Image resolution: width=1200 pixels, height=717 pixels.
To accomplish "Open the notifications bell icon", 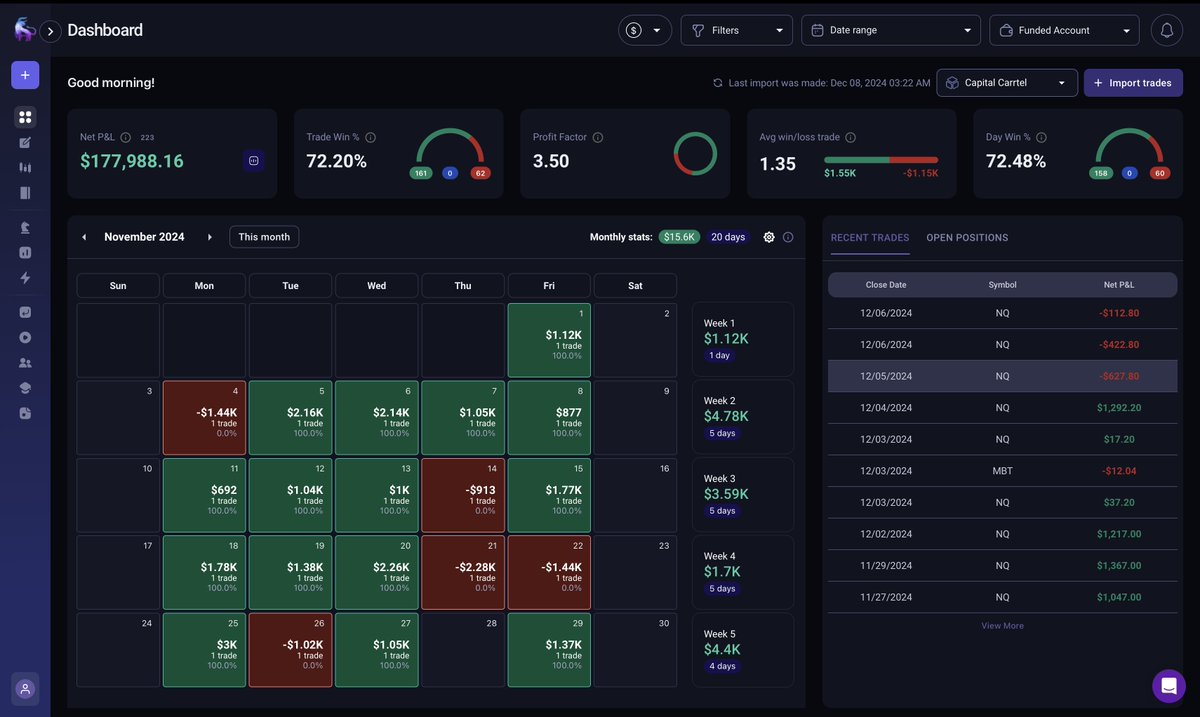I will pyautogui.click(x=1166, y=30).
